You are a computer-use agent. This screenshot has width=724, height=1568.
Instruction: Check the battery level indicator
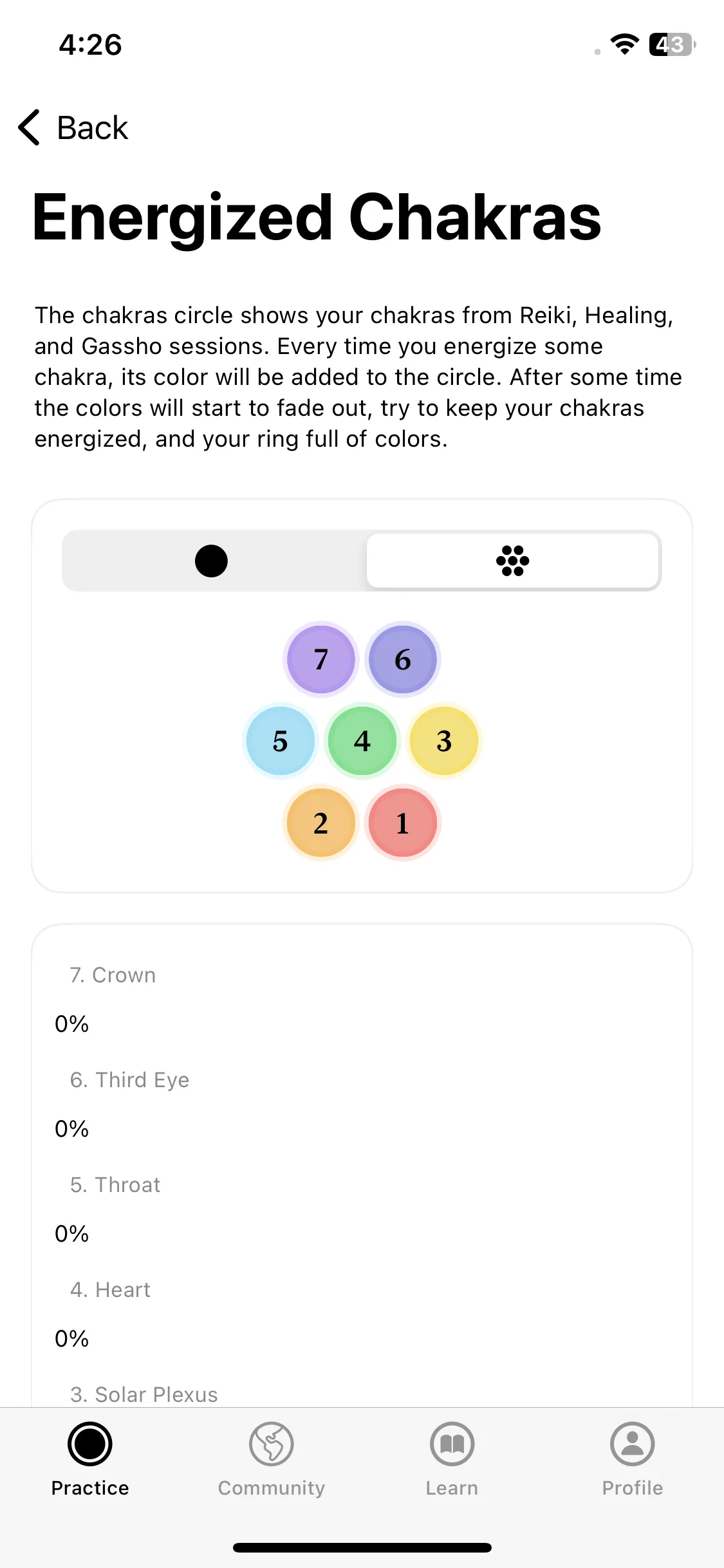(x=672, y=44)
